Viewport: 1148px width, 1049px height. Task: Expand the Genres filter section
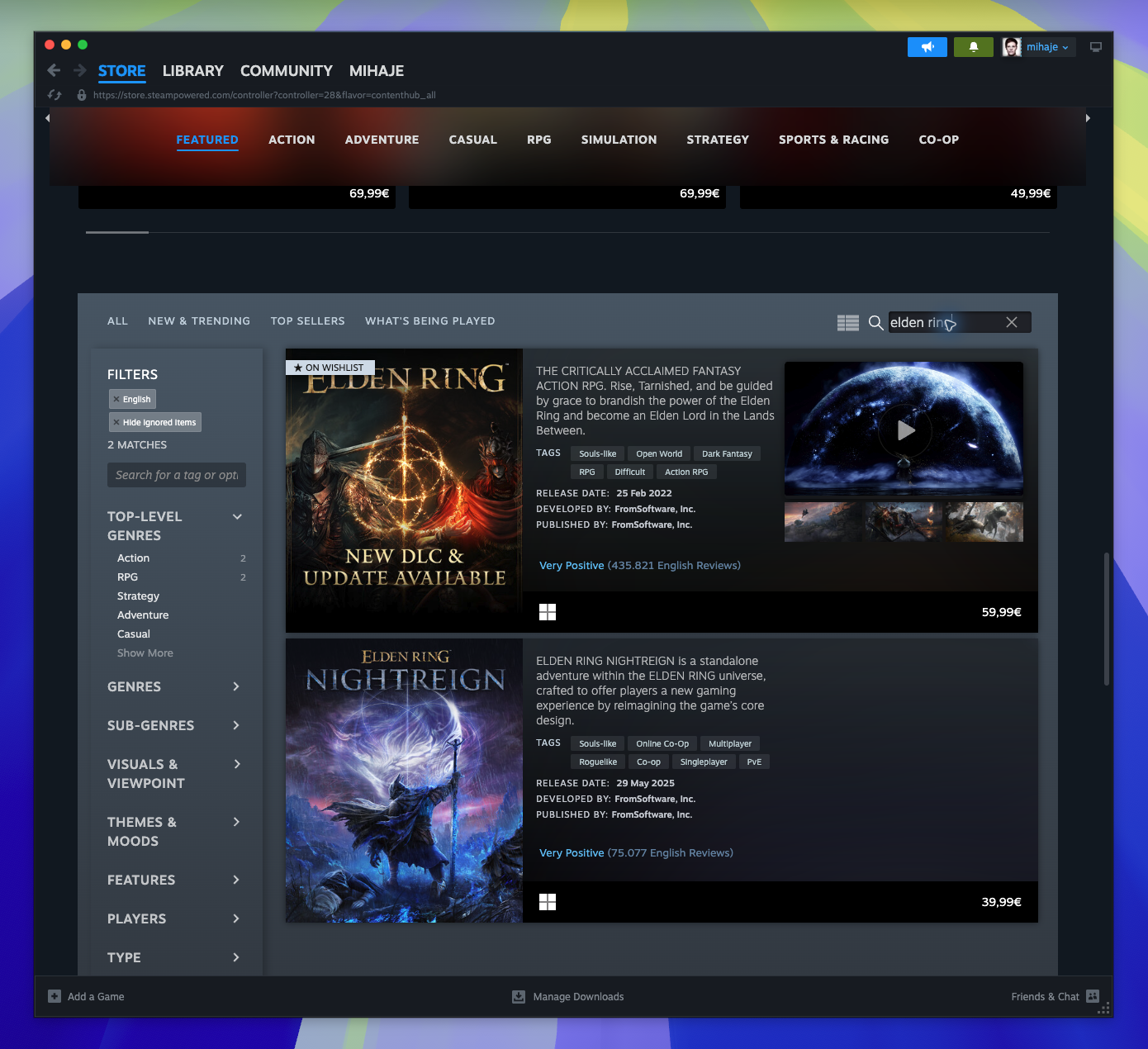pyautogui.click(x=236, y=686)
